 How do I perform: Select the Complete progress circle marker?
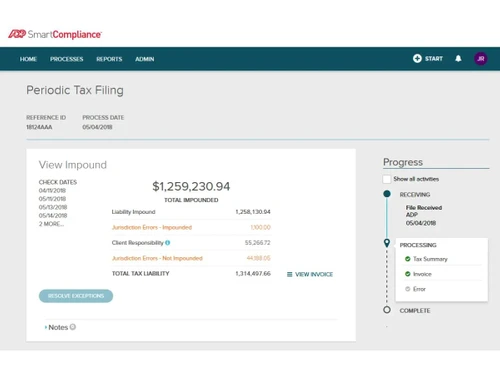pos(387,310)
